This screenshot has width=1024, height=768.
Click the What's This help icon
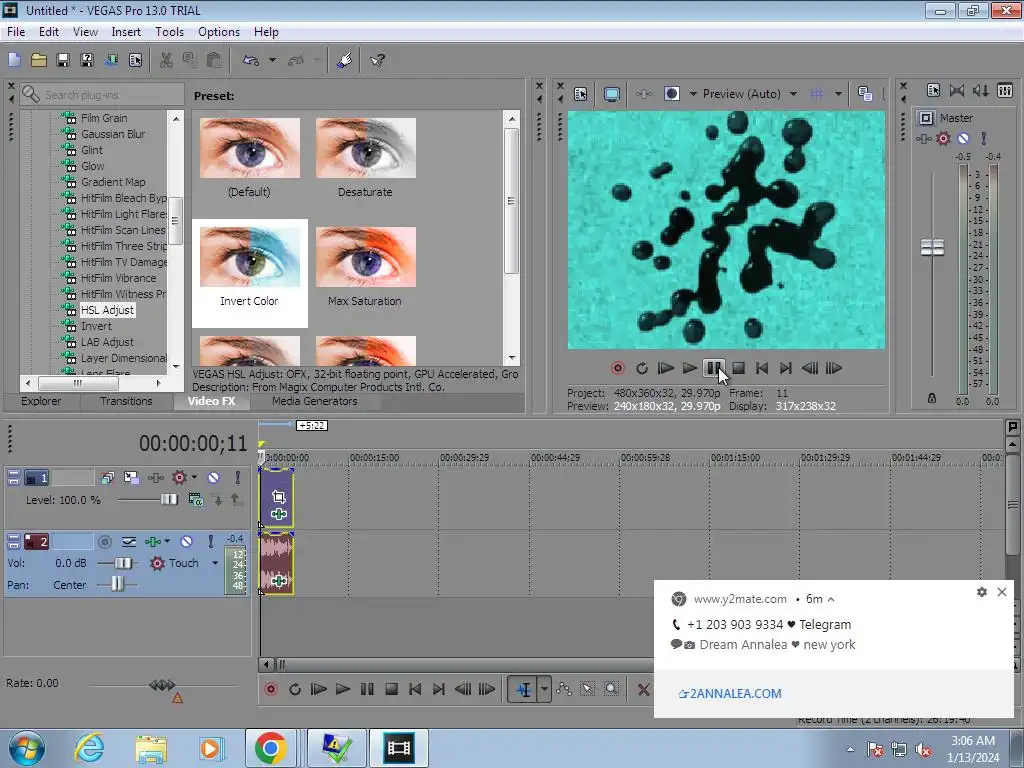coord(377,60)
